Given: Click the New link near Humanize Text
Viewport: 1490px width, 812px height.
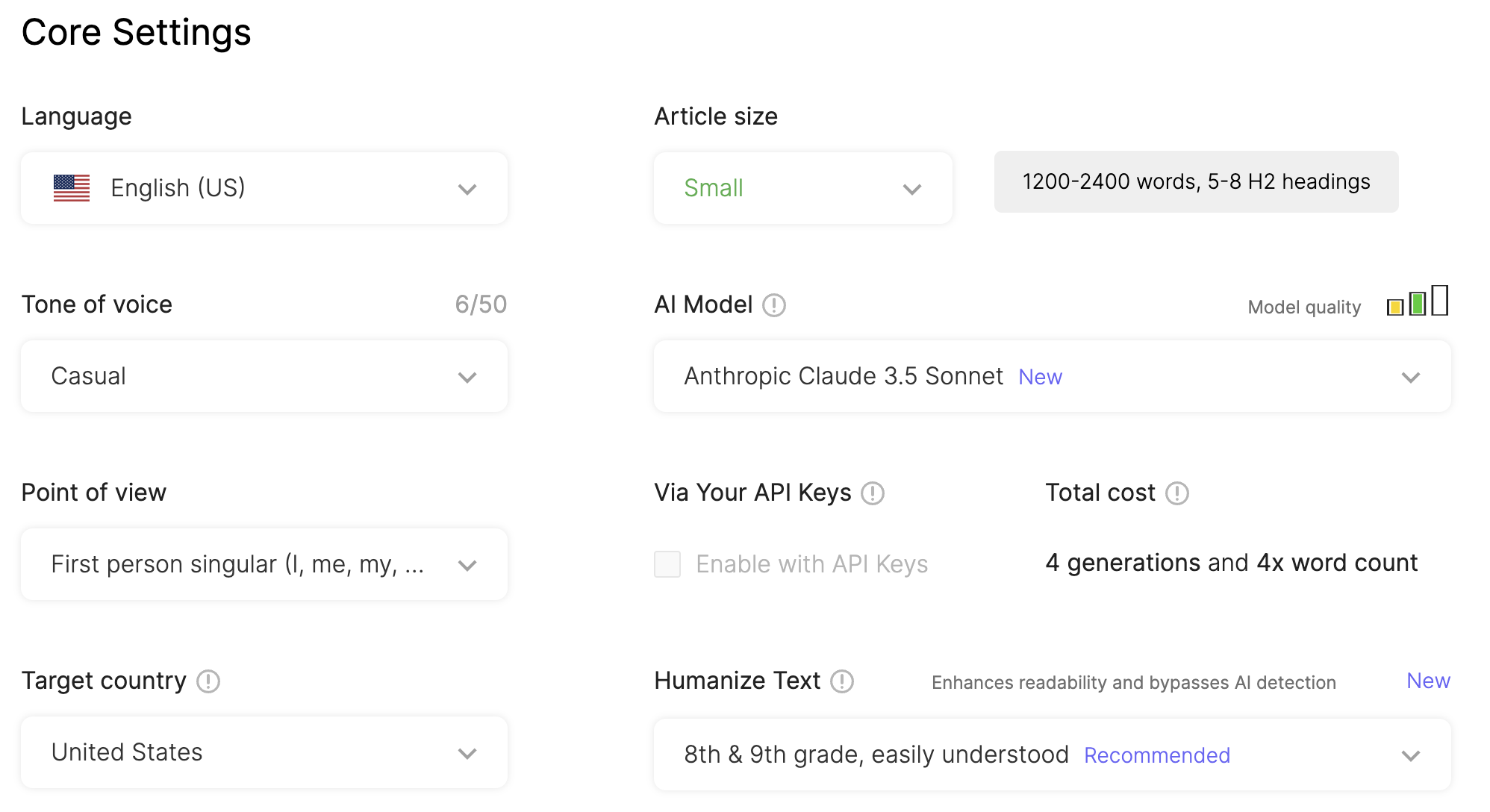Looking at the screenshot, I should click(1427, 681).
